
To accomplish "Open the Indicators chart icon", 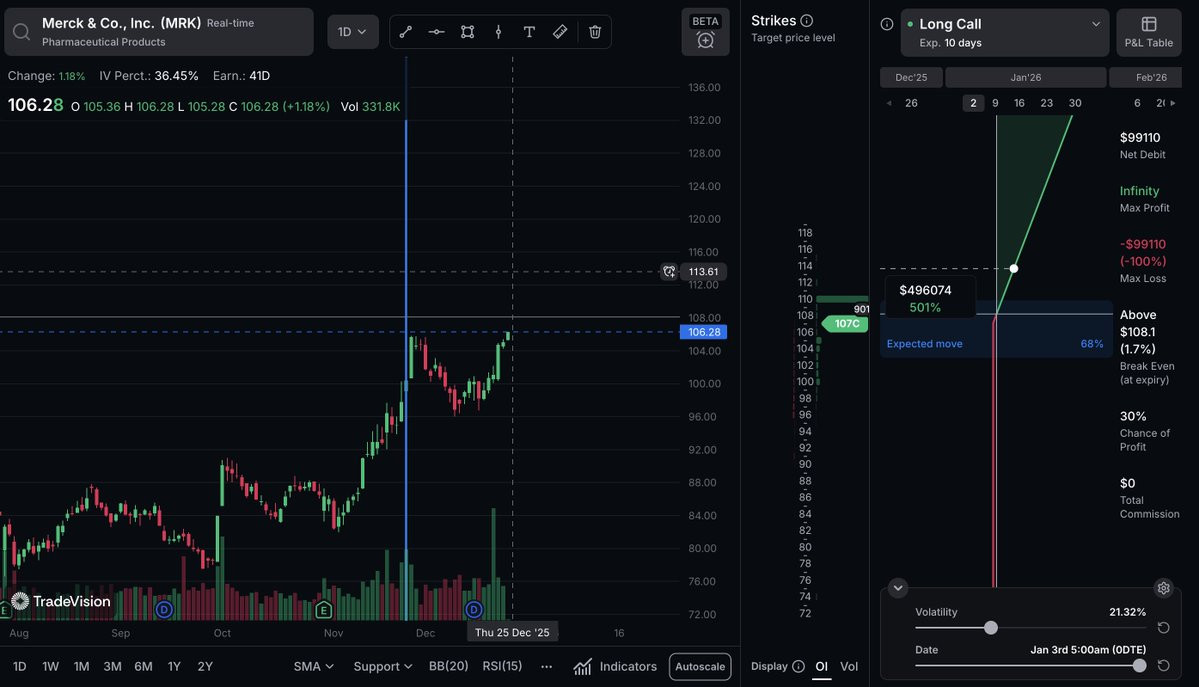I will click(583, 666).
